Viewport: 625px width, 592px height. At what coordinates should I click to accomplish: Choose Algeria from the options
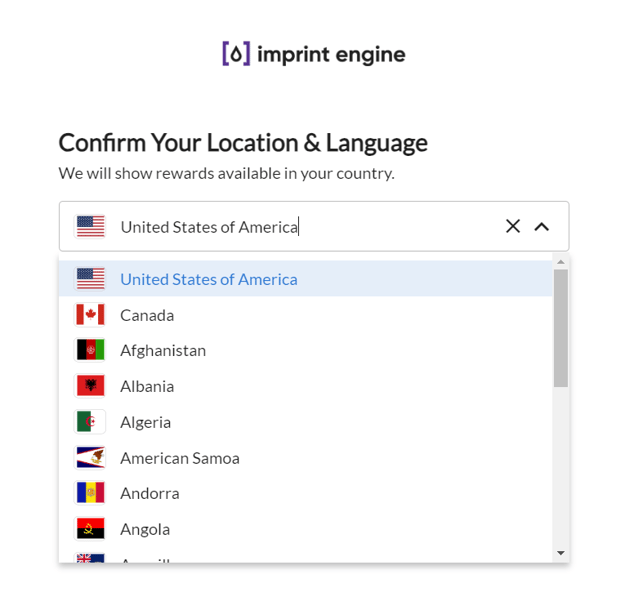[305, 422]
